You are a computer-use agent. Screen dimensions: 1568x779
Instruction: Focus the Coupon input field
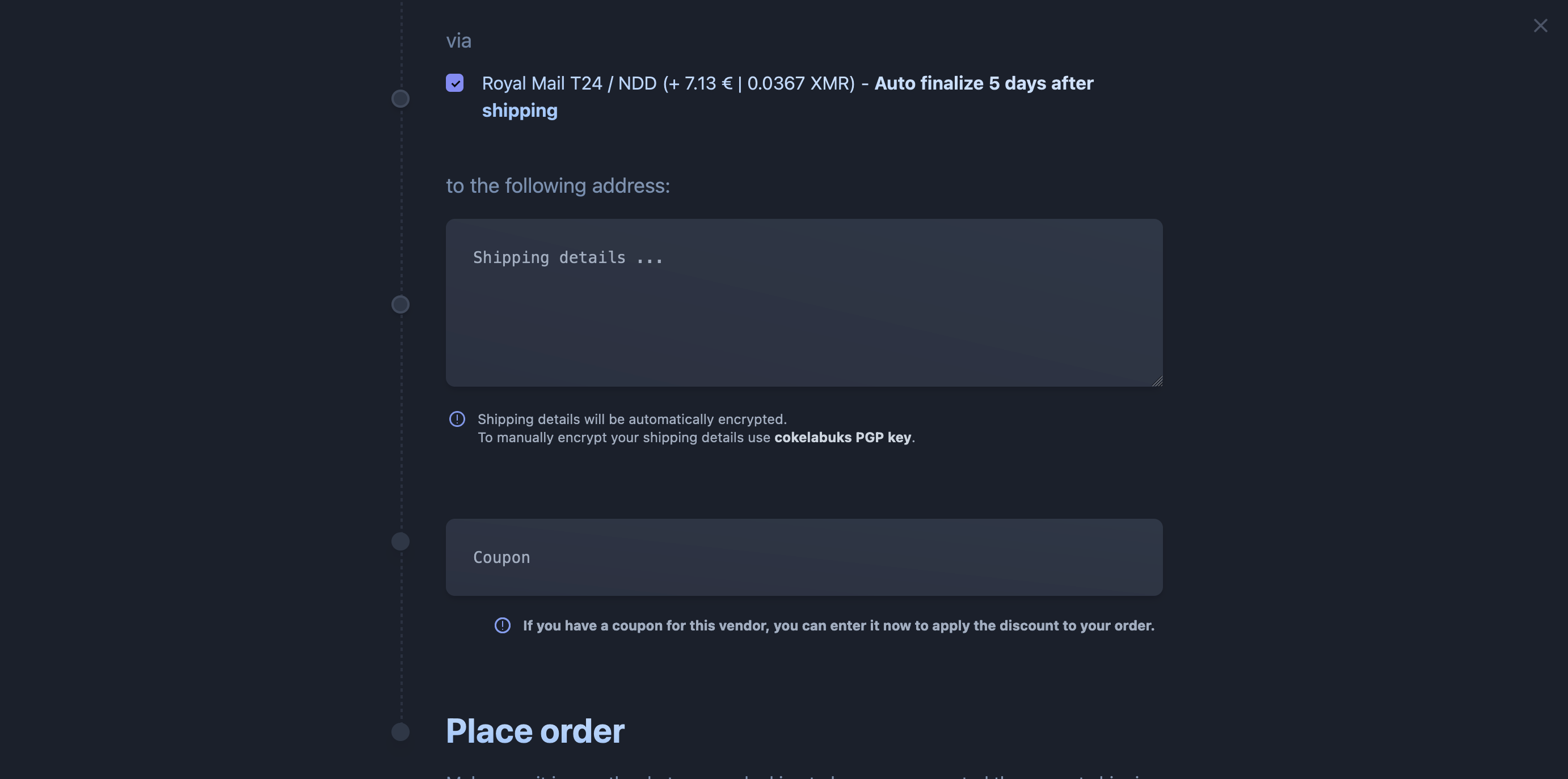pyautogui.click(x=804, y=557)
